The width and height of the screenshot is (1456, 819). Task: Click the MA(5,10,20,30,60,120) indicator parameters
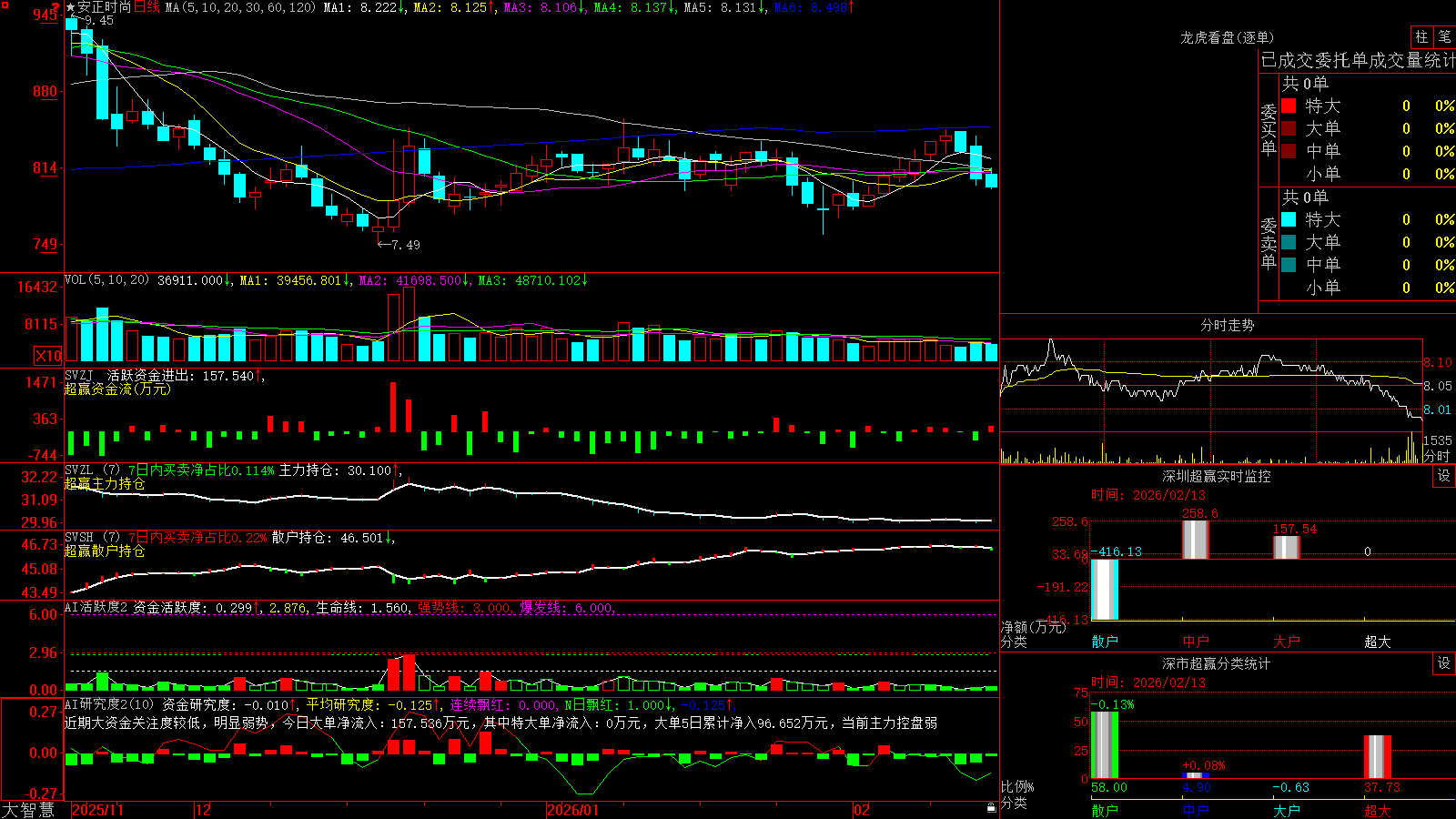click(240, 7)
